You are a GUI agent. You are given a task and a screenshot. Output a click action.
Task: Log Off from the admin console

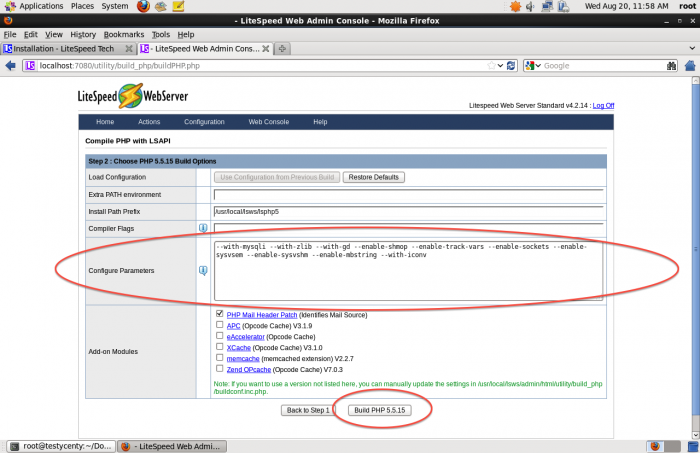(x=603, y=105)
